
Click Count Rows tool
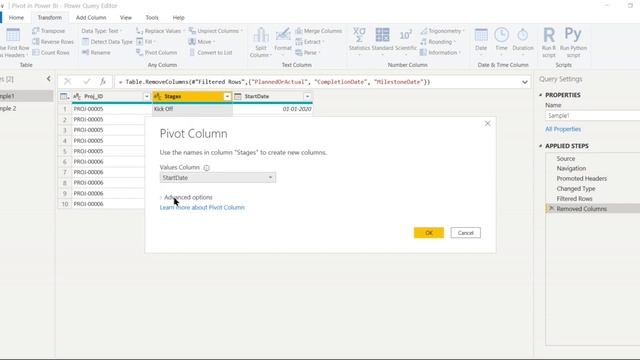[51, 53]
